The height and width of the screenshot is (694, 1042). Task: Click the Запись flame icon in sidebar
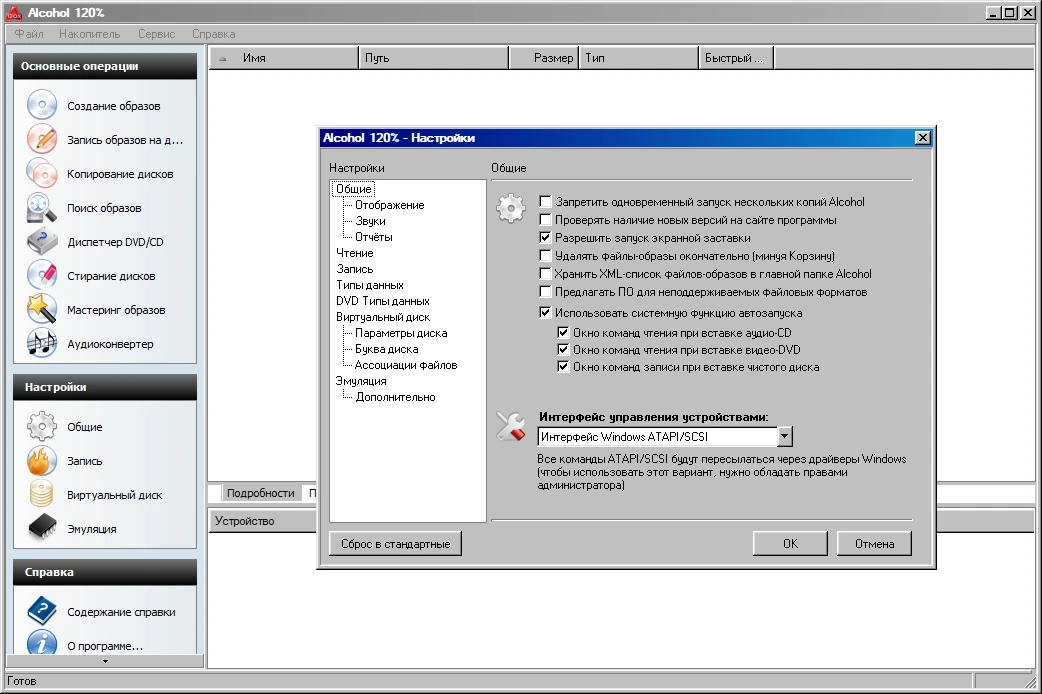click(42, 460)
